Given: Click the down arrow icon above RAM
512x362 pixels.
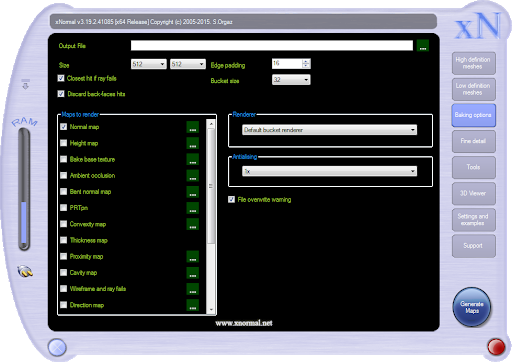Looking at the screenshot, I should click(x=26, y=84).
